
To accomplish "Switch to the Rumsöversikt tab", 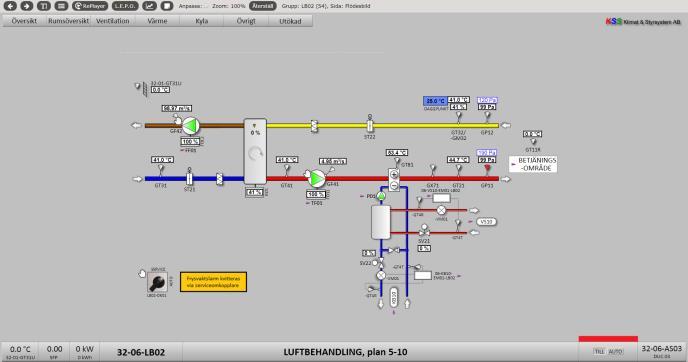I will point(68,21).
